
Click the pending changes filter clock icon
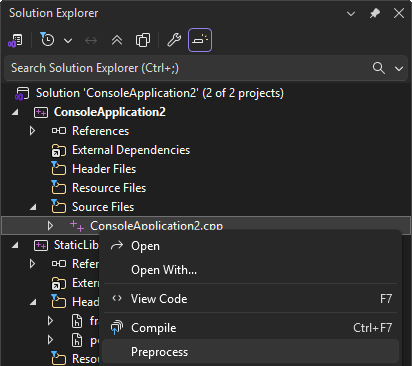47,40
